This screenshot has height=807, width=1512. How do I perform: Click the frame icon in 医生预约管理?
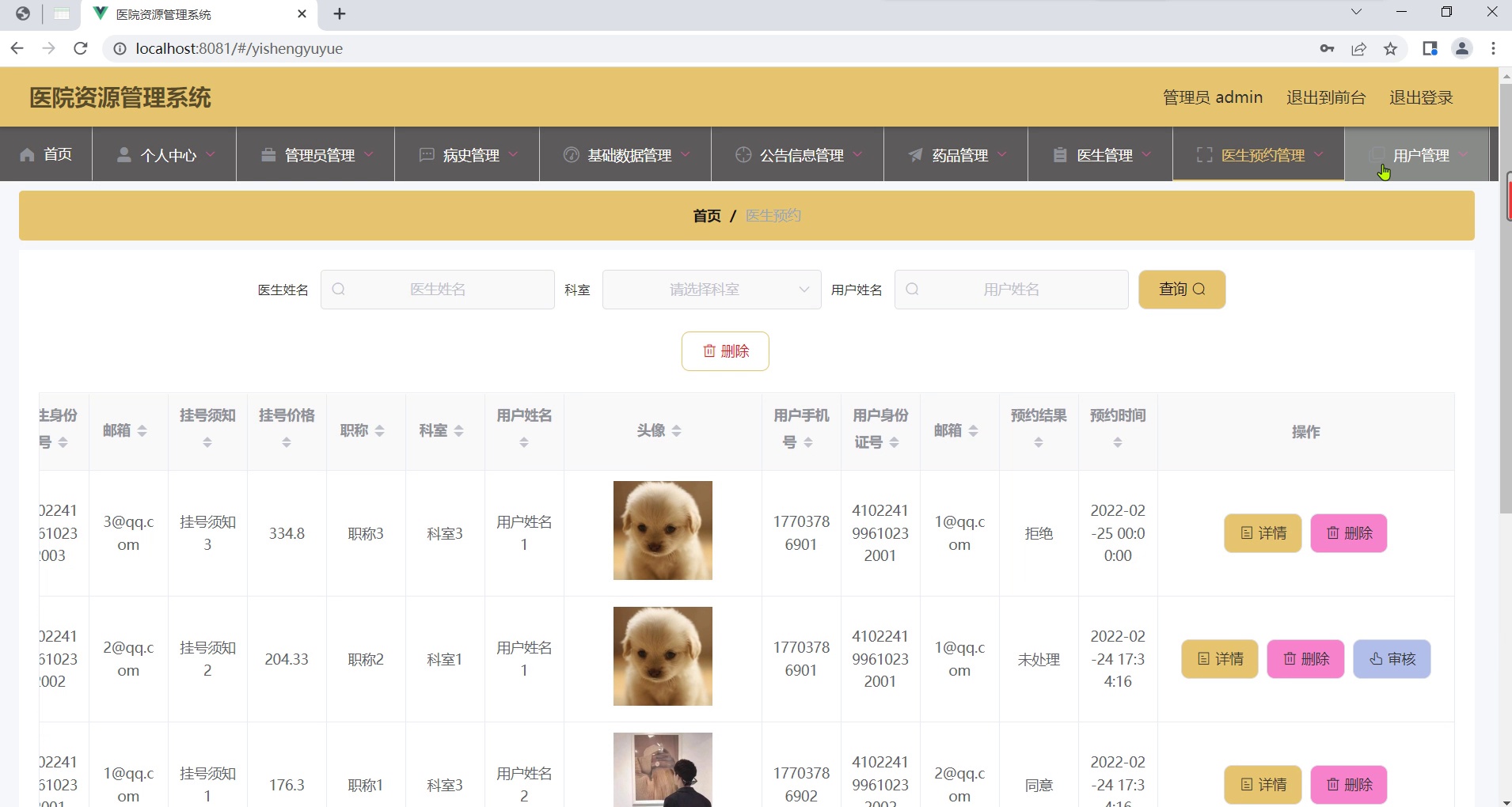1204,154
